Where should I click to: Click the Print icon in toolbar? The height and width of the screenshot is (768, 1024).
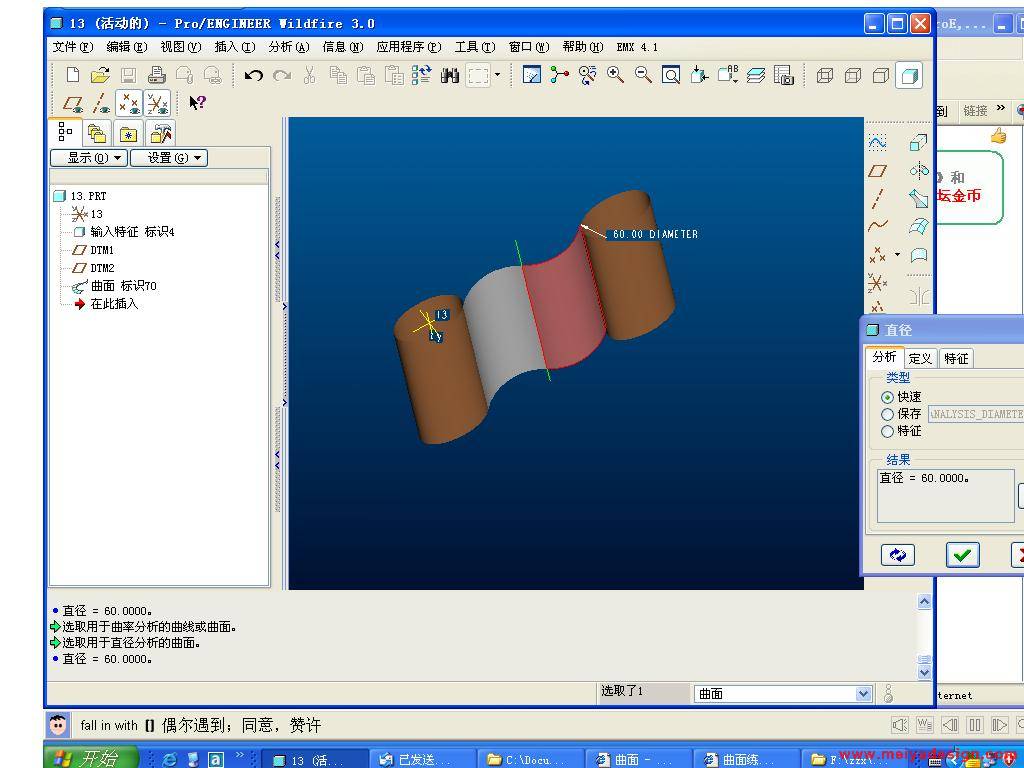coord(156,75)
